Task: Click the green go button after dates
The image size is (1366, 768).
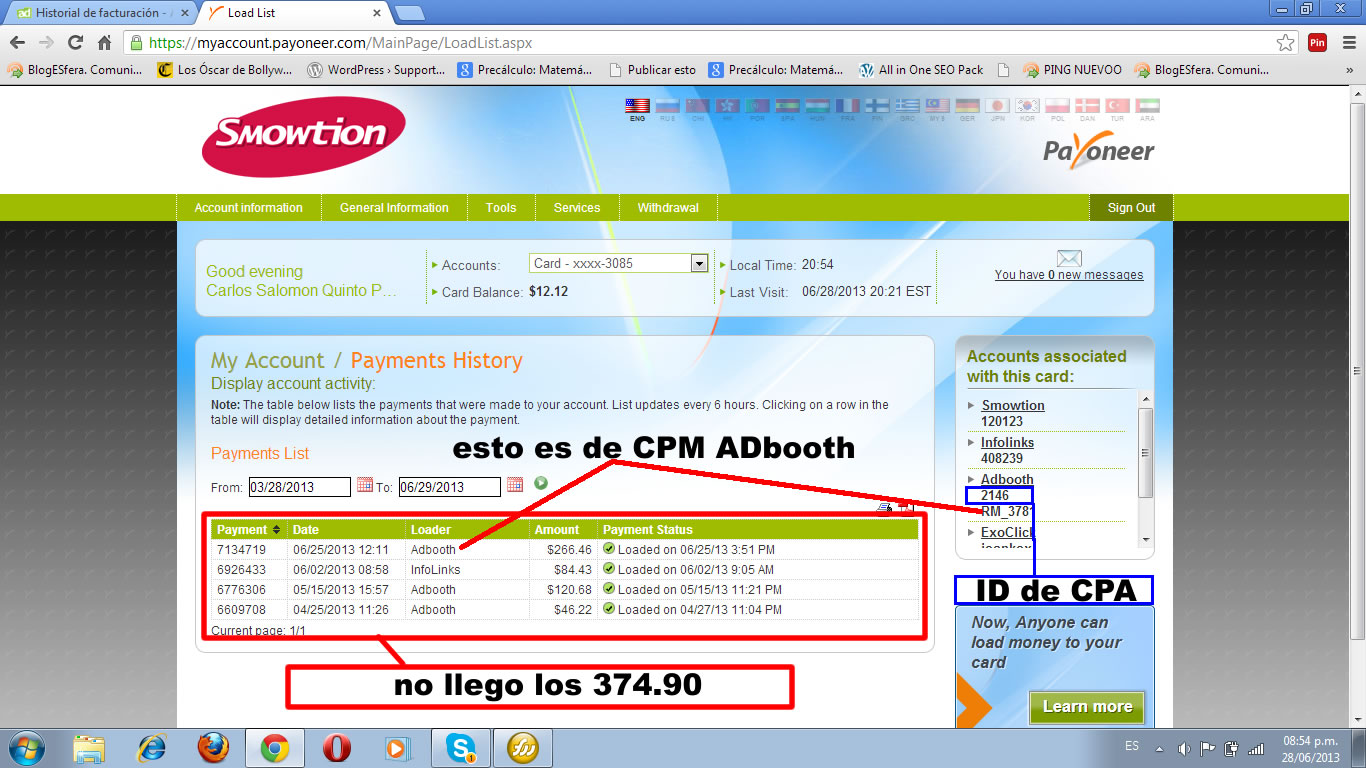Action: tap(541, 483)
